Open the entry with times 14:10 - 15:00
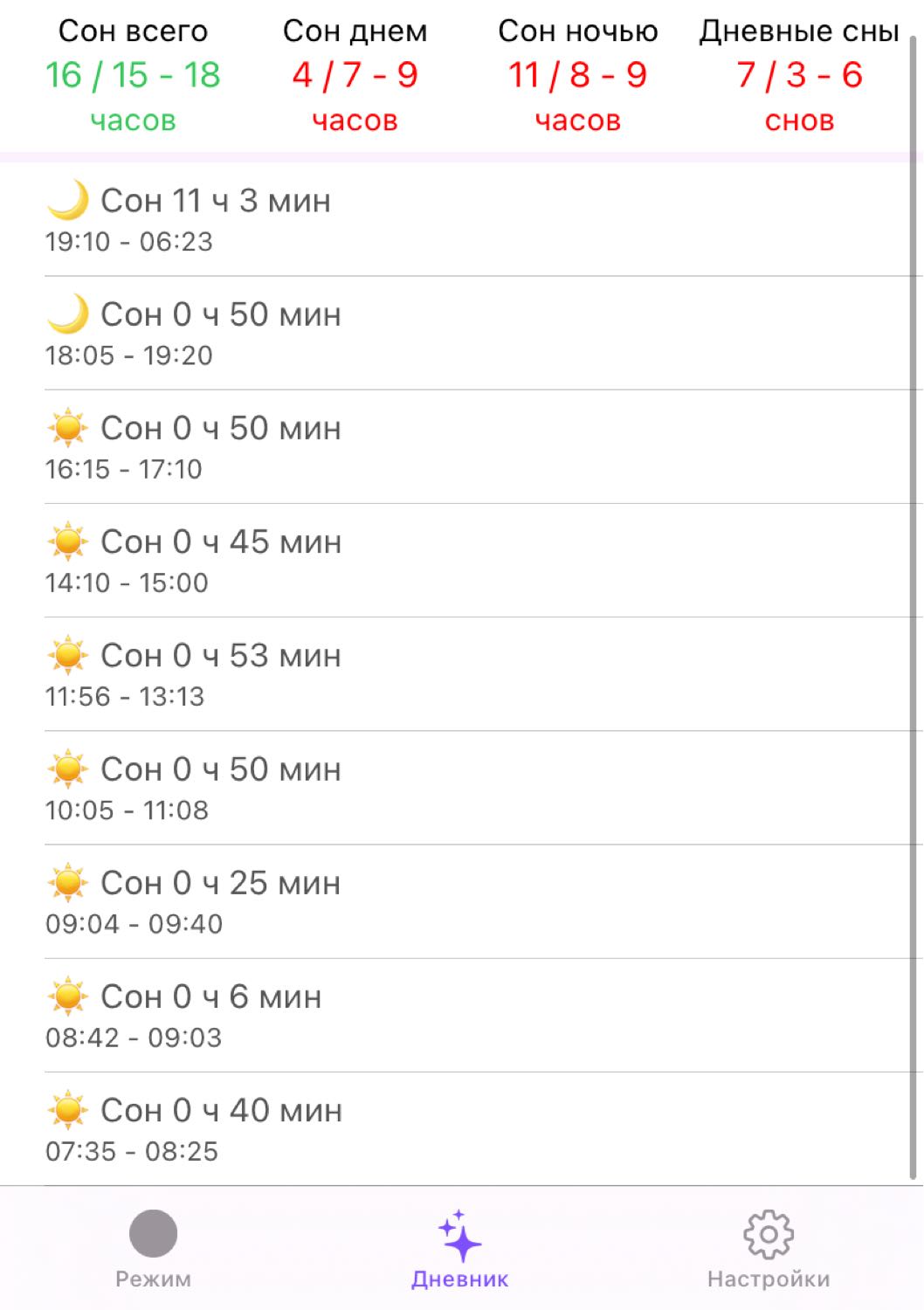Viewport: 924px width, 1310px height. (484, 561)
